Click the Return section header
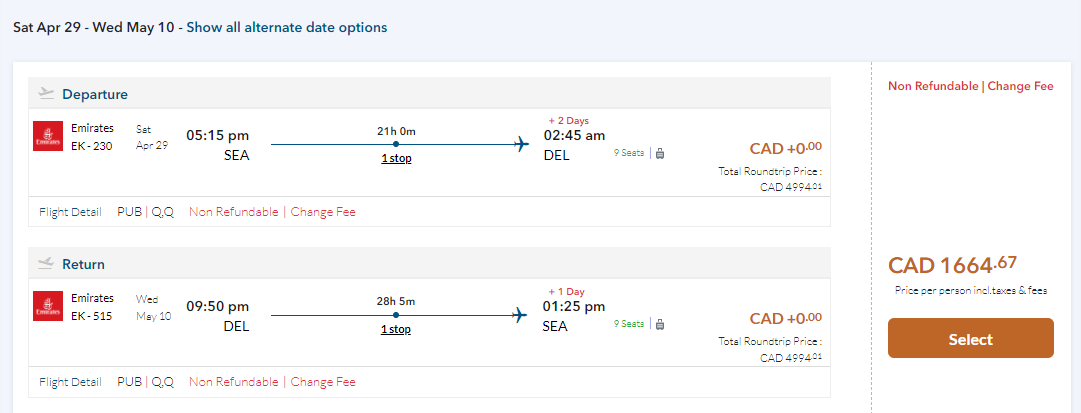Viewport: 1081px width, 413px height. pyautogui.click(x=83, y=264)
